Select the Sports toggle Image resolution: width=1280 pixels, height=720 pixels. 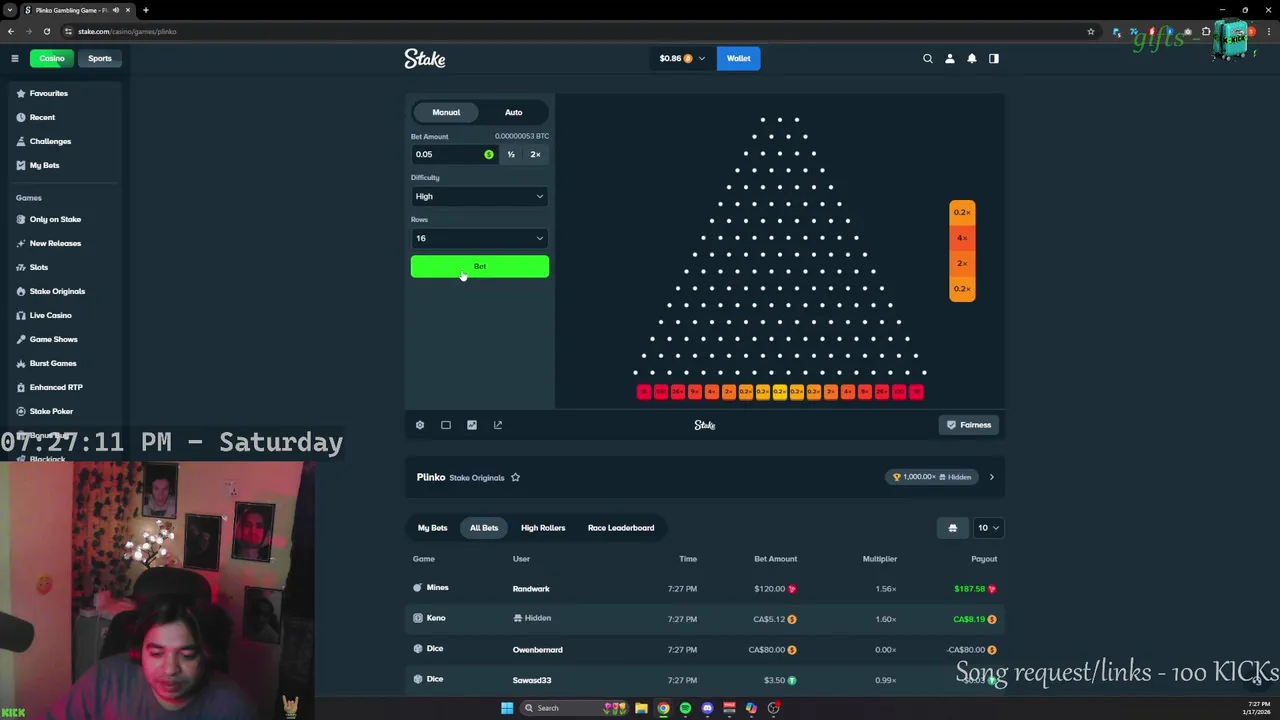[x=100, y=58]
